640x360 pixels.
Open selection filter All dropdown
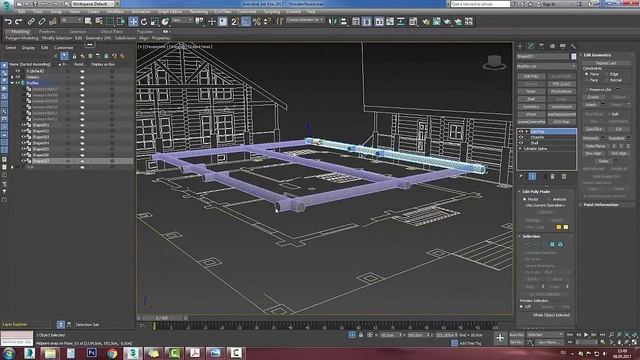[71, 20]
